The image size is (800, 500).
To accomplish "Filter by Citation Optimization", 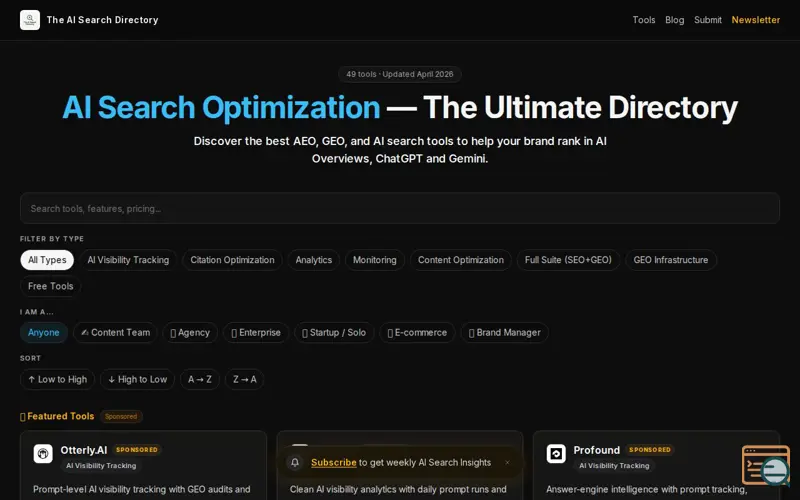I will 232,260.
